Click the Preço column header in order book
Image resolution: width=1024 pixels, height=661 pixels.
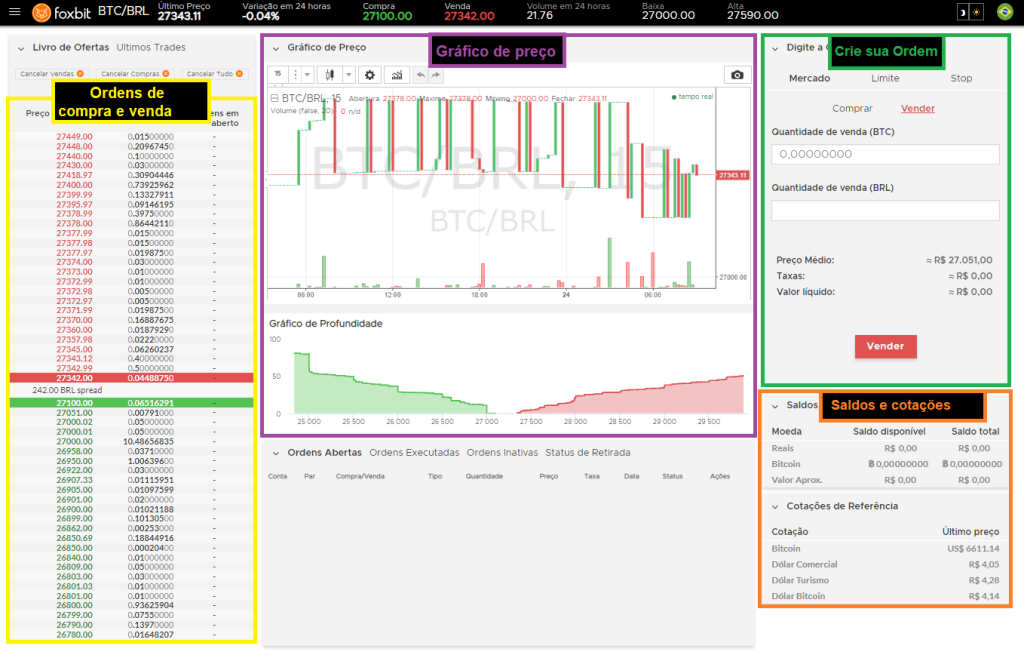[x=37, y=114]
